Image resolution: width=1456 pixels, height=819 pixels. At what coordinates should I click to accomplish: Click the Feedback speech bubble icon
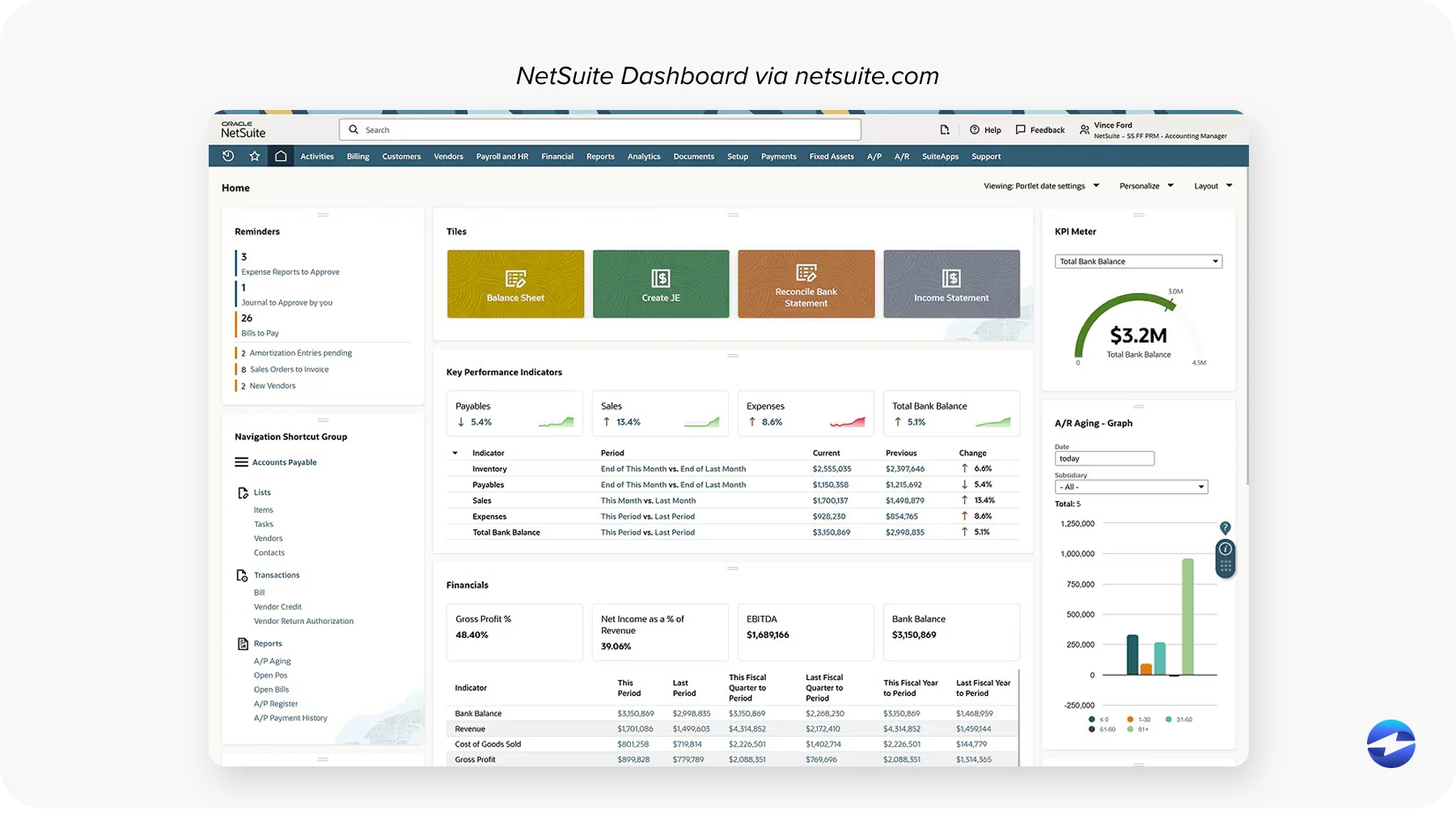pyautogui.click(x=1021, y=129)
